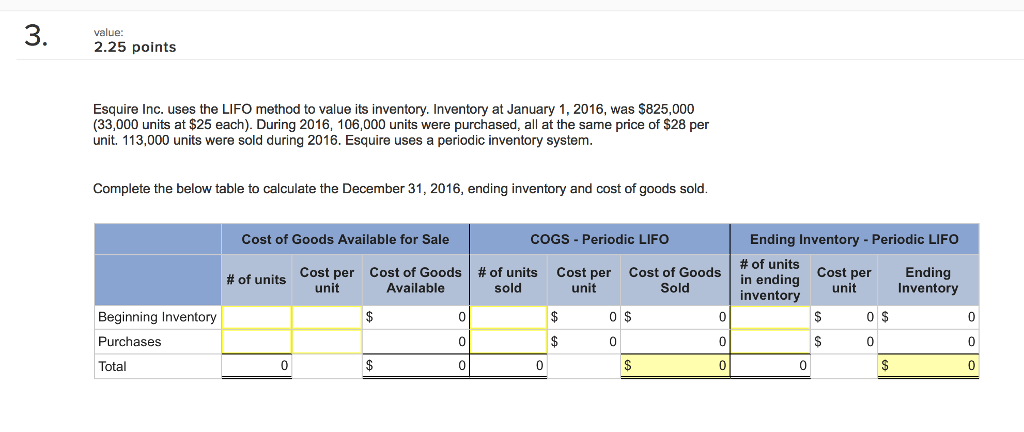This screenshot has height=432, width=1024.
Task: Select Beginning Inventory units in ending inventory input
Action: [771, 318]
